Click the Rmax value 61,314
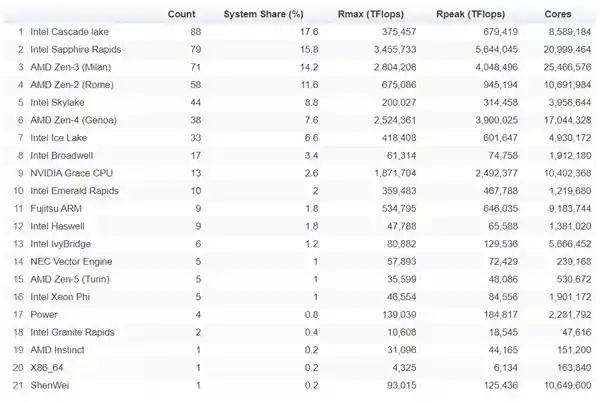This screenshot has height=402, width=600. 401,155
